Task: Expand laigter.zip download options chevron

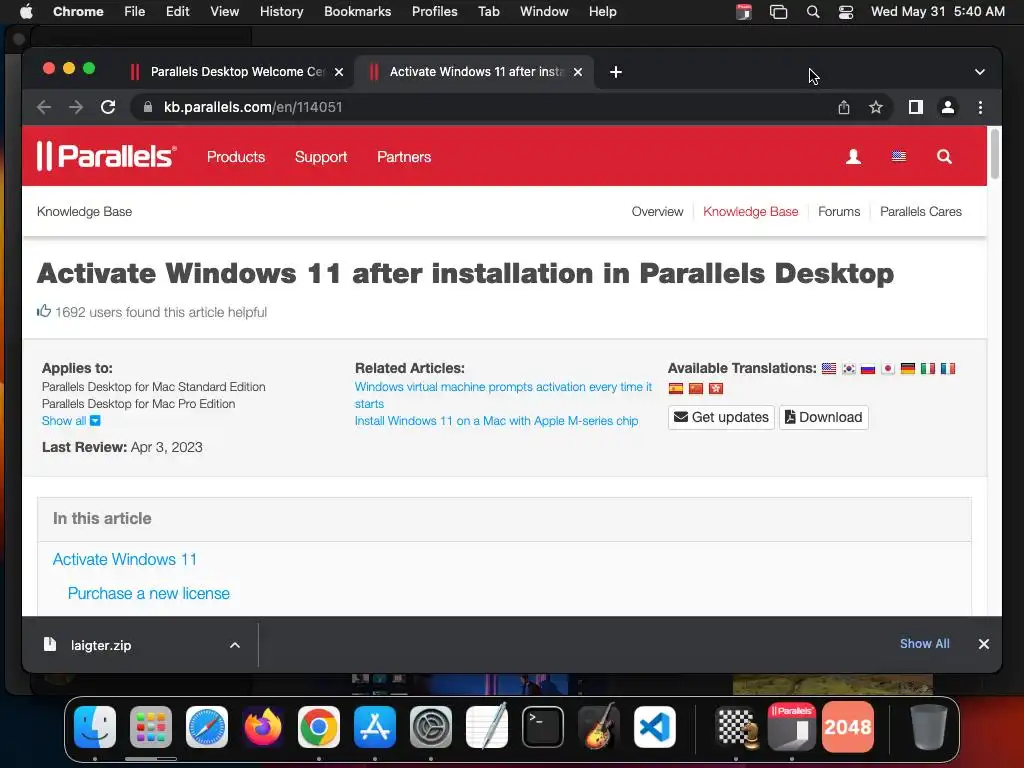Action: [x=234, y=645]
